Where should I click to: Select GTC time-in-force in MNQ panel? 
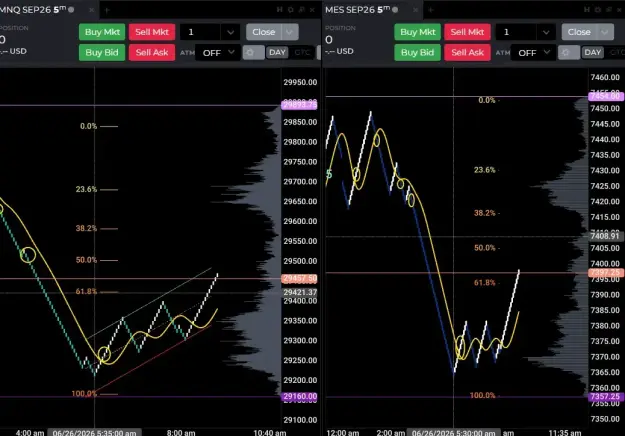(x=302, y=53)
